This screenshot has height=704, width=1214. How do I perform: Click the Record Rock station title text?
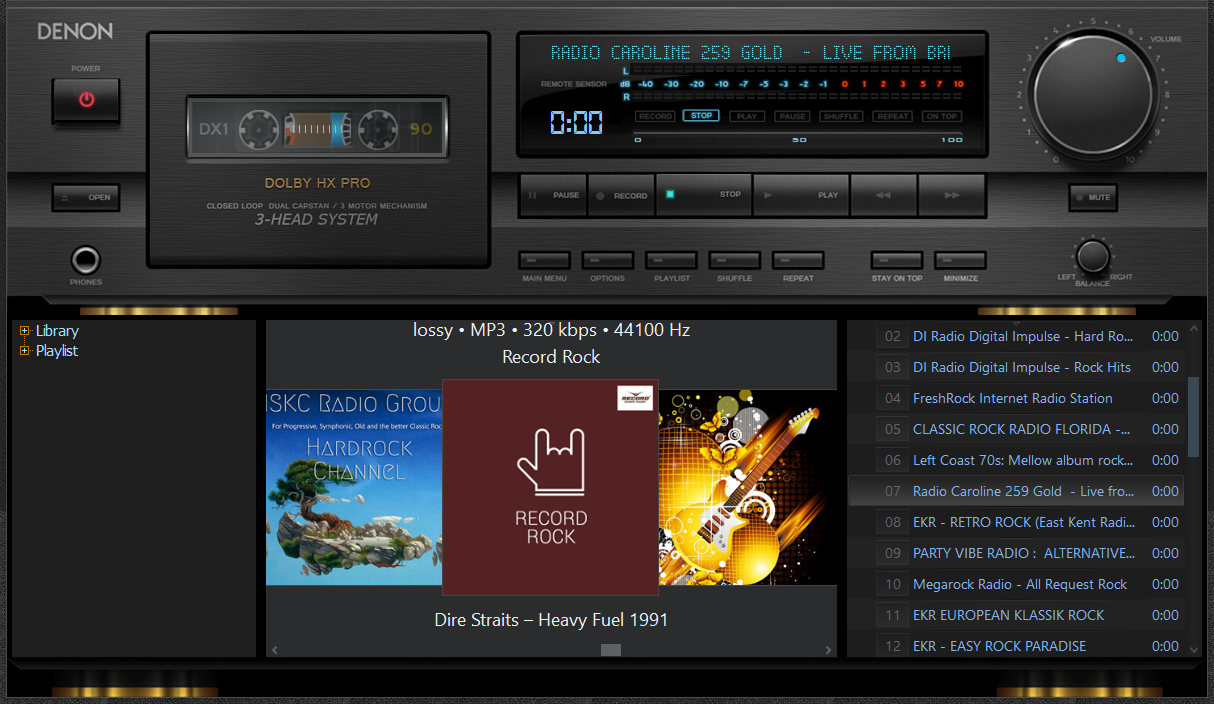click(x=551, y=357)
